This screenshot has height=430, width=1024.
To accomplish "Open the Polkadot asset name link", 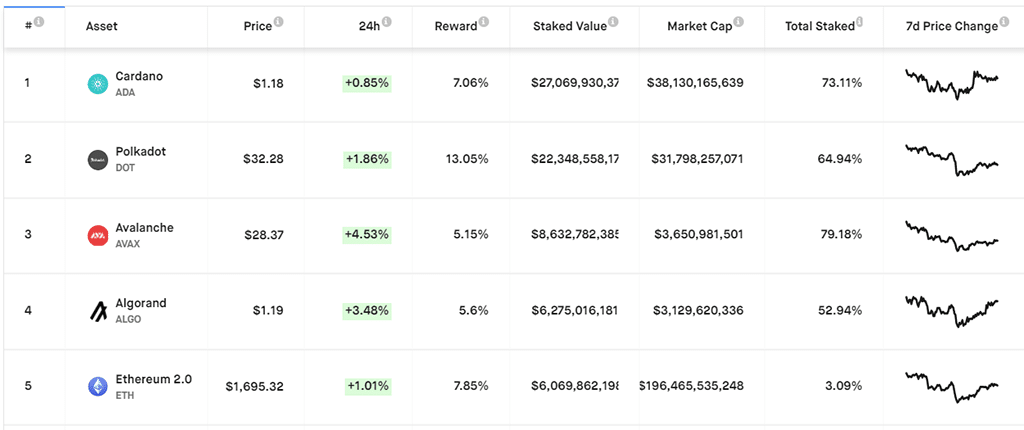I will (x=140, y=152).
